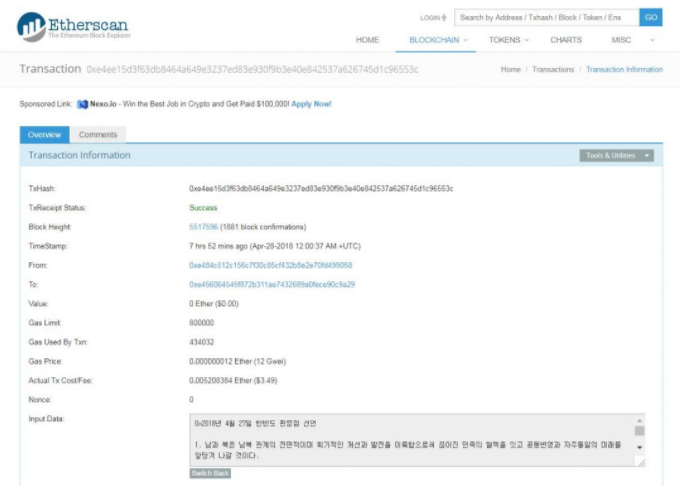Click the input data scroll-down arrow
The height and width of the screenshot is (497, 680).
pos(639,446)
